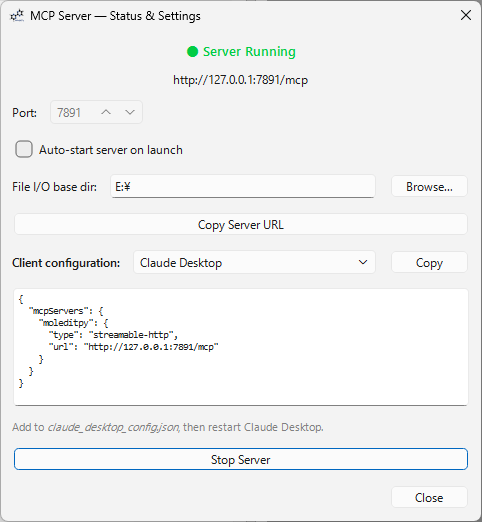Click the Auto-start server on launch label
Image resolution: width=482 pixels, height=522 pixels.
tap(111, 150)
